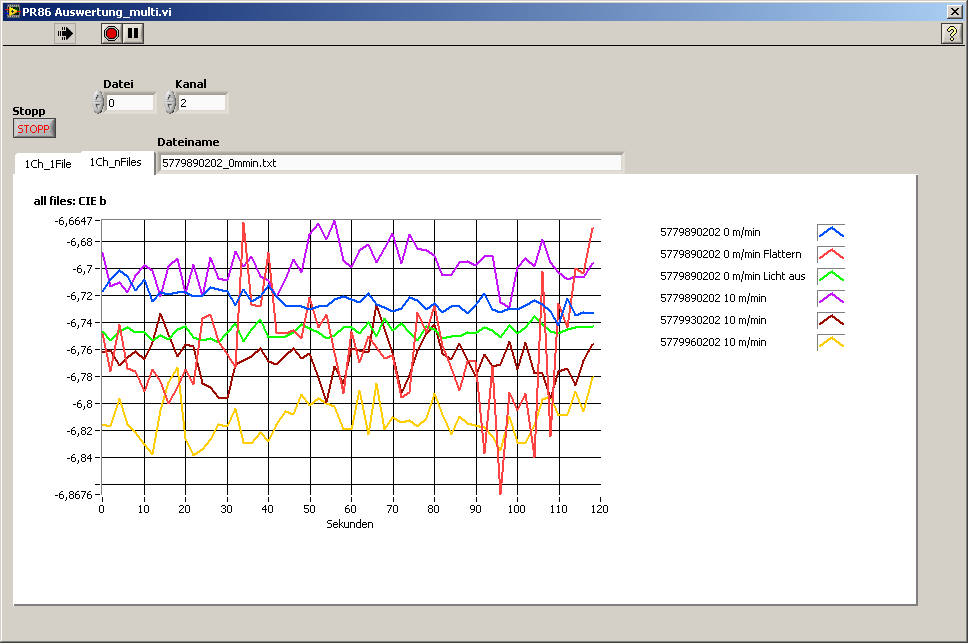Click the Dateiname label
The width and height of the screenshot is (968, 643).
point(188,142)
